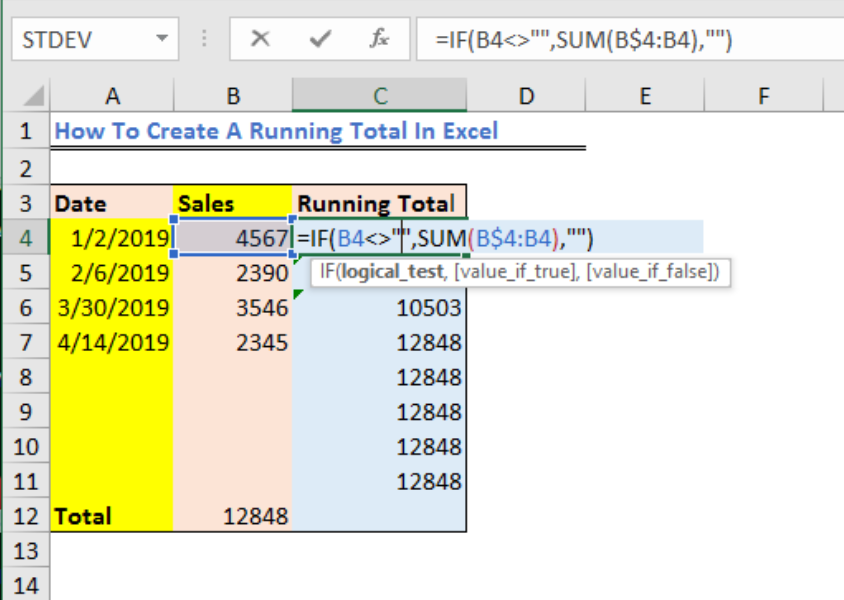Select row 1 header
The width and height of the screenshot is (844, 600).
coord(26,131)
